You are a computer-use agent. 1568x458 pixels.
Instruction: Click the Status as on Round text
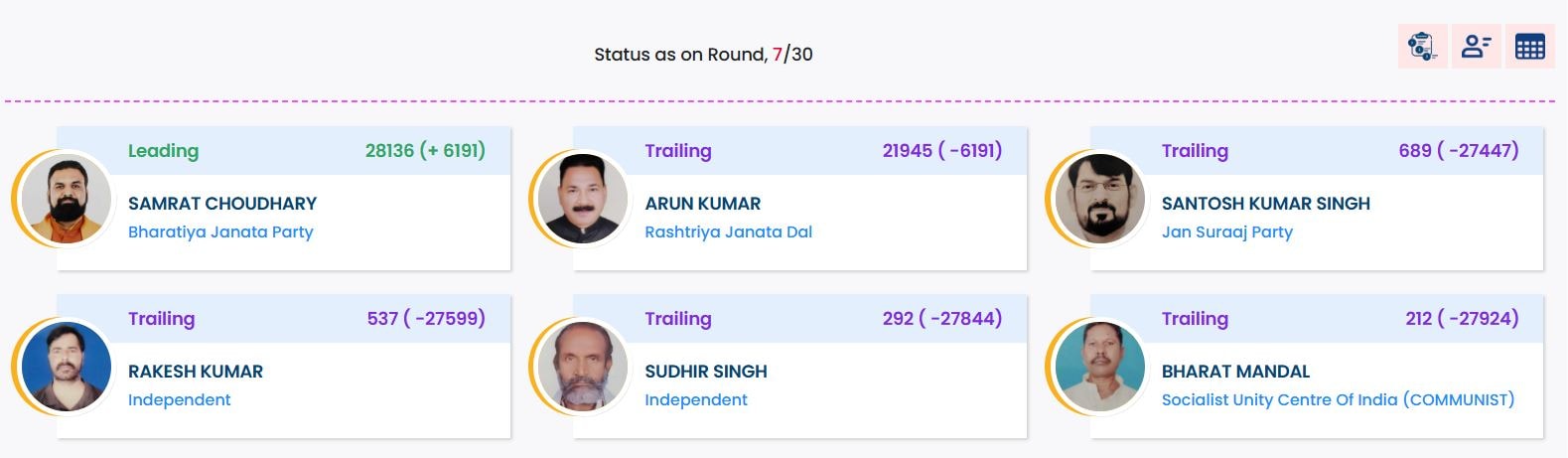click(x=703, y=55)
